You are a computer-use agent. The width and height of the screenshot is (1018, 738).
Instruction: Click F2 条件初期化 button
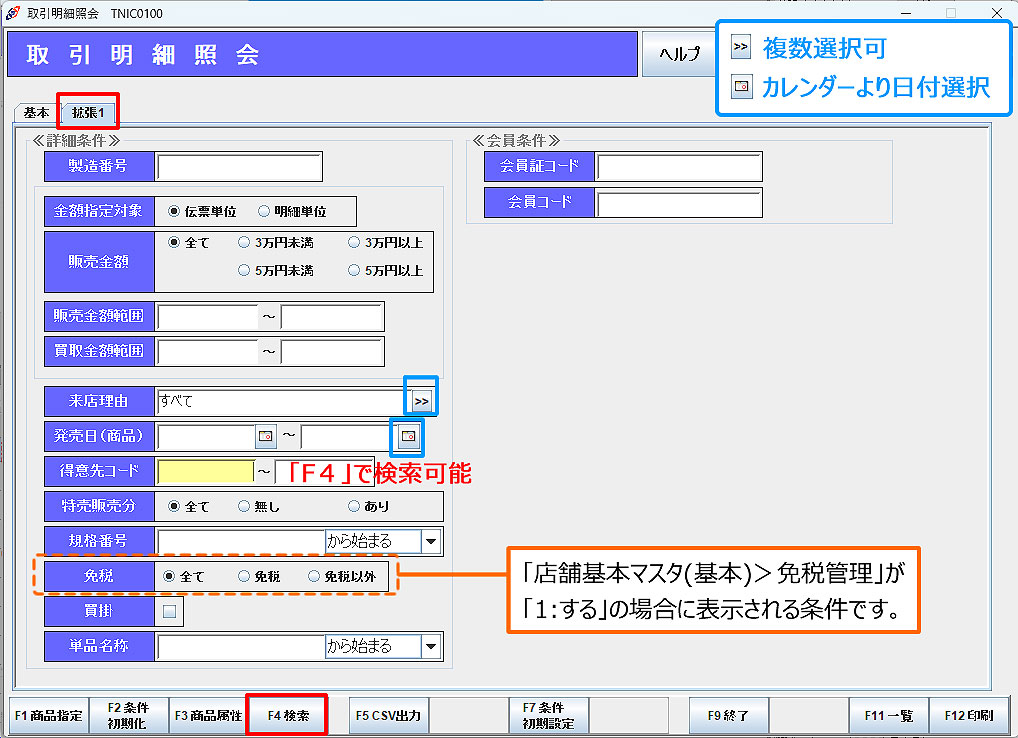[128, 715]
